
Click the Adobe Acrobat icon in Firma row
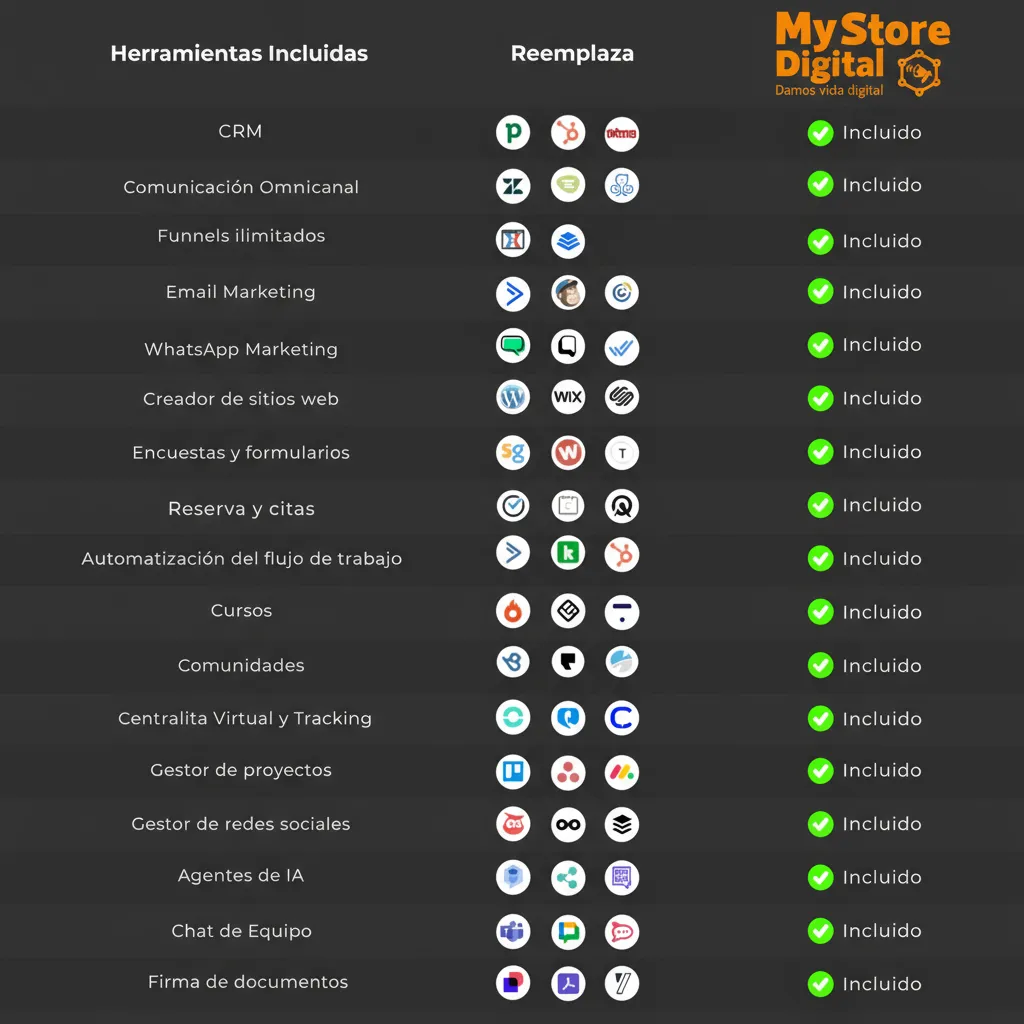tap(568, 984)
